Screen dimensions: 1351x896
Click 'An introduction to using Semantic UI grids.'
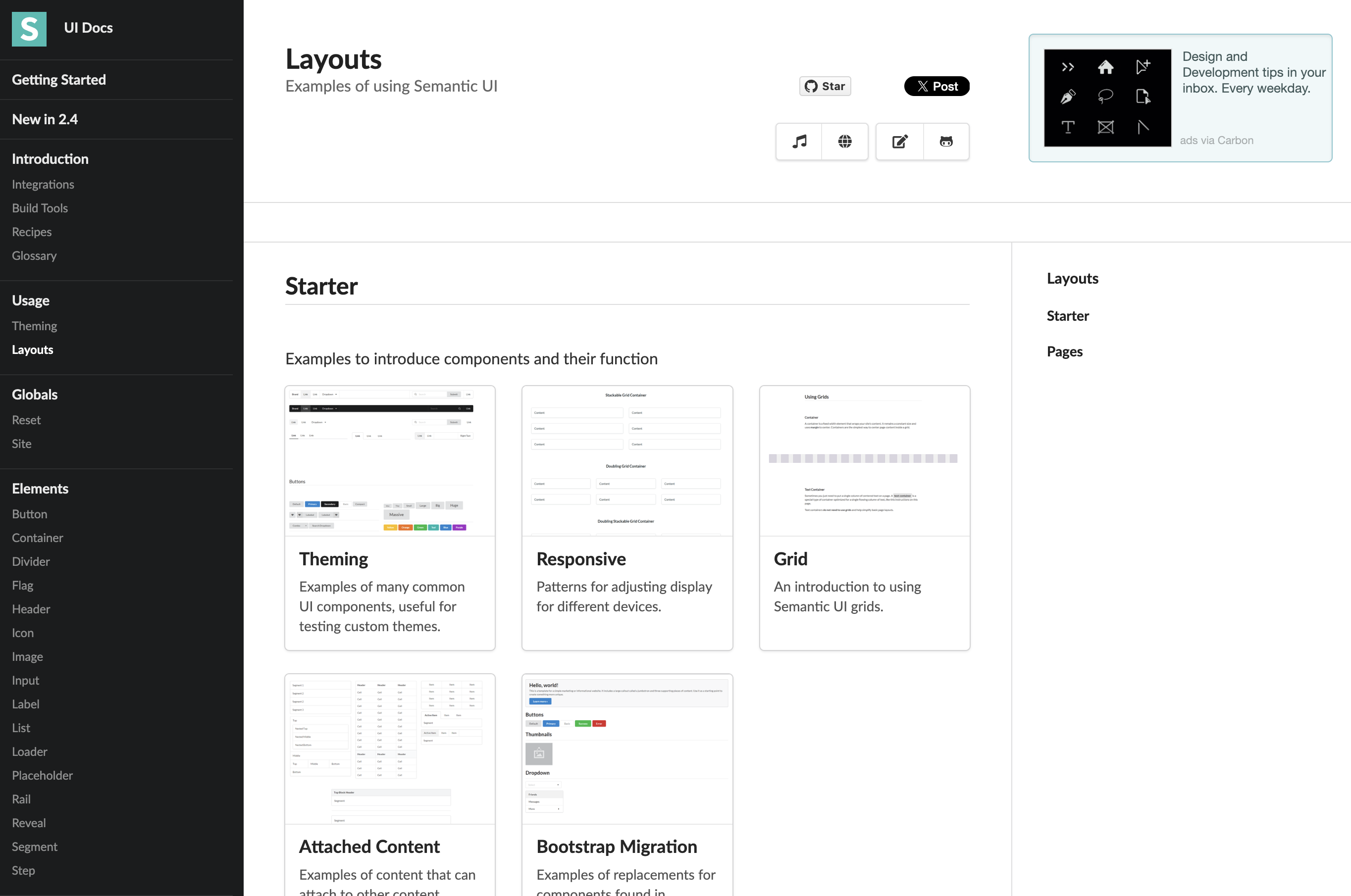(x=847, y=596)
